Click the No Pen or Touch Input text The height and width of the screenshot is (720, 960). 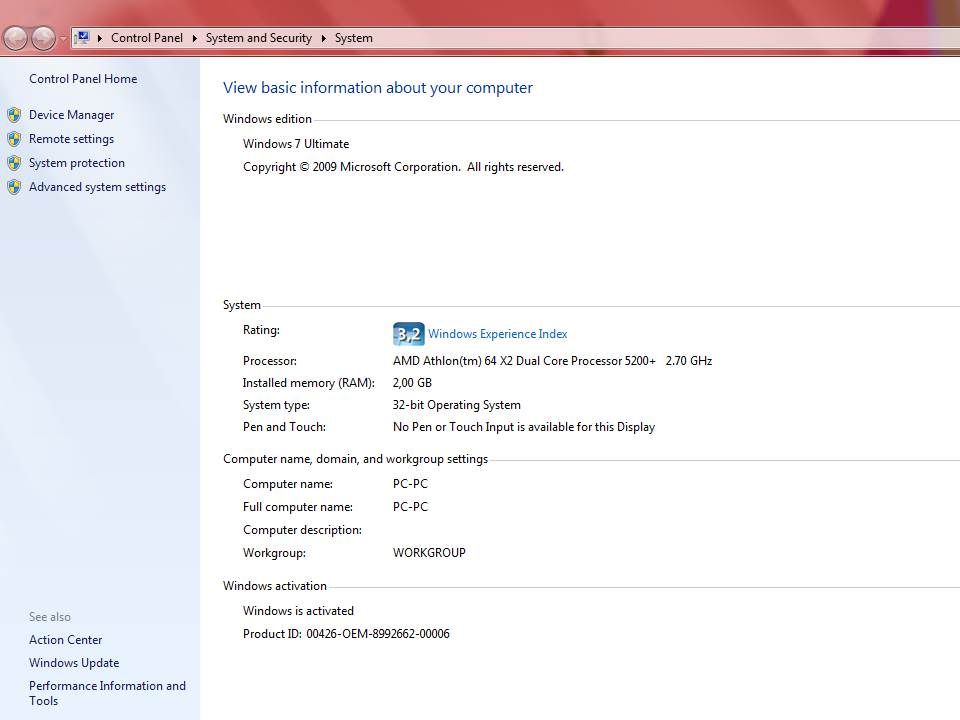523,427
